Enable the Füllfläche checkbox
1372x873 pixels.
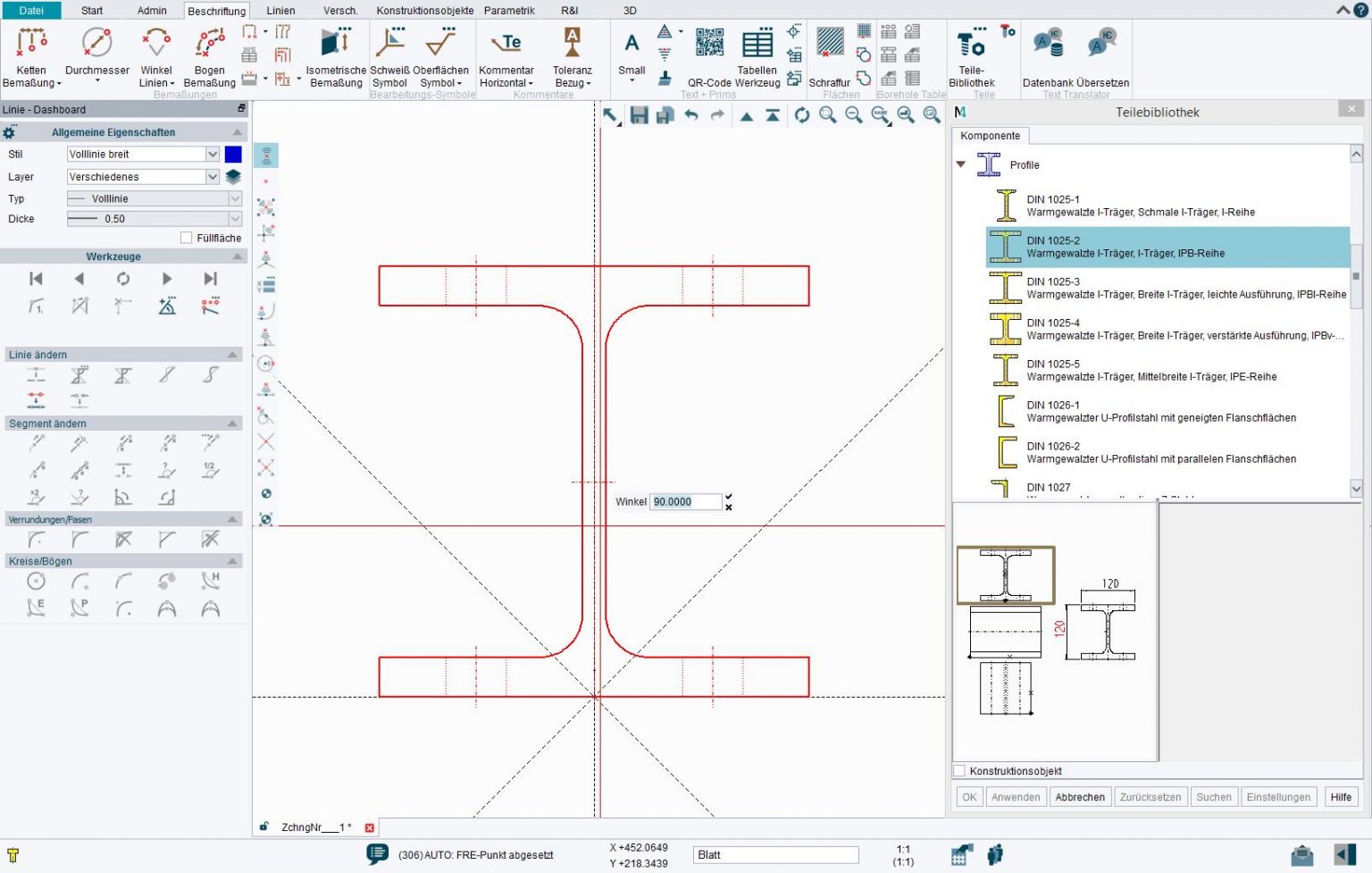pos(186,237)
